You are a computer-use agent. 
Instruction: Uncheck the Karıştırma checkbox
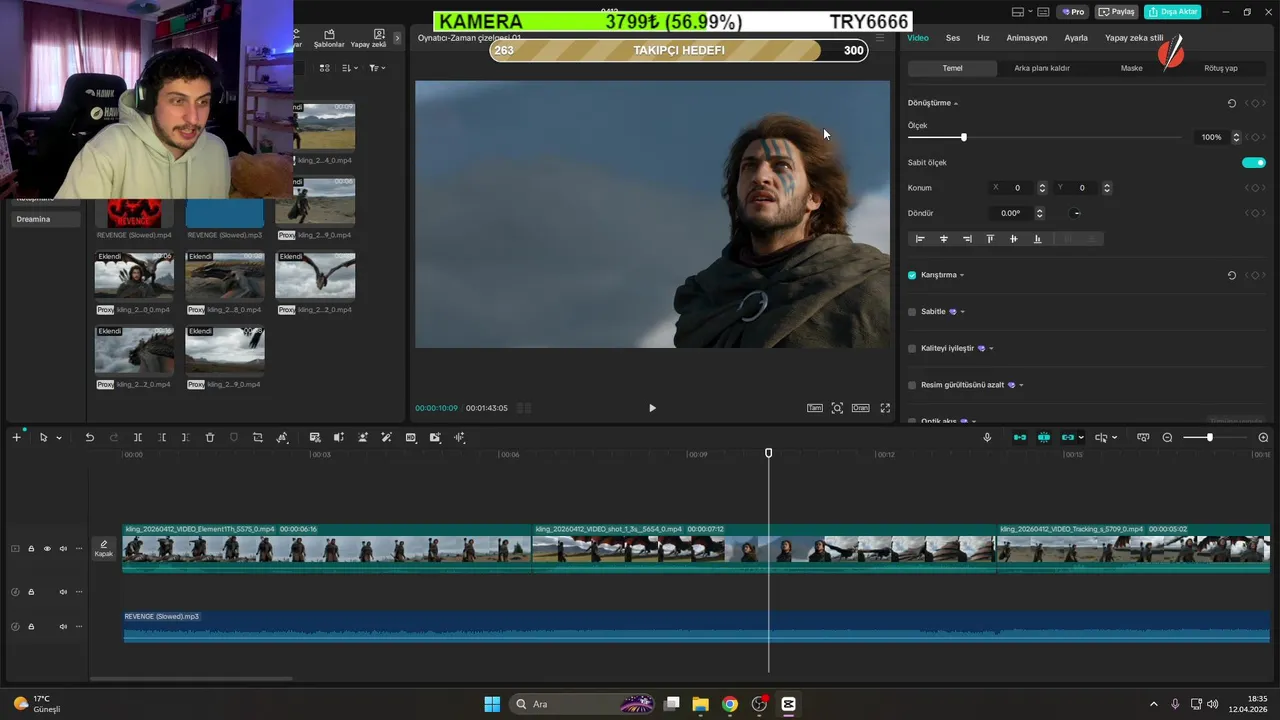912,275
